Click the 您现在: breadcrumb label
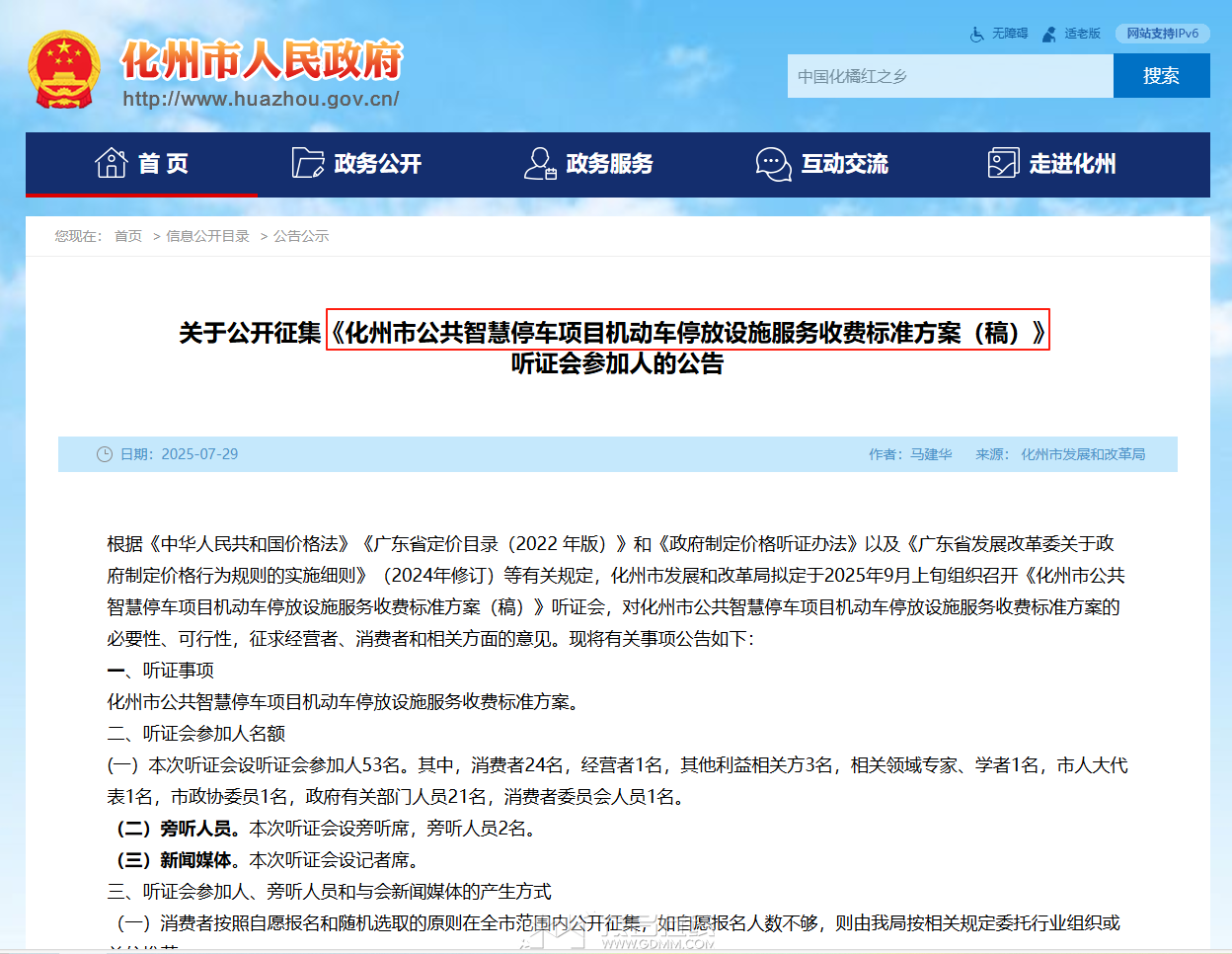Screen dimensions: 1232x954 tap(79, 236)
